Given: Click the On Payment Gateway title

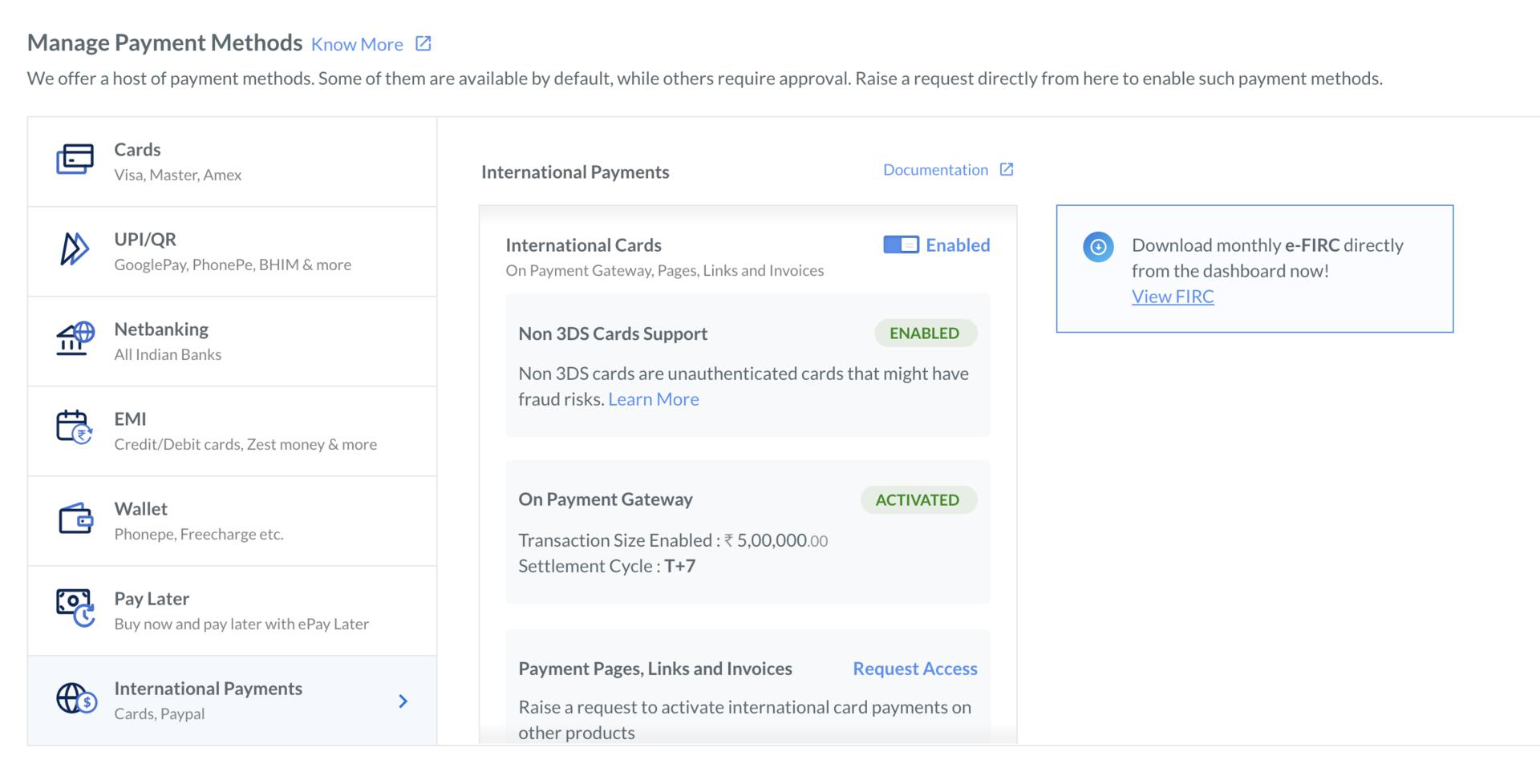Looking at the screenshot, I should coord(606,499).
